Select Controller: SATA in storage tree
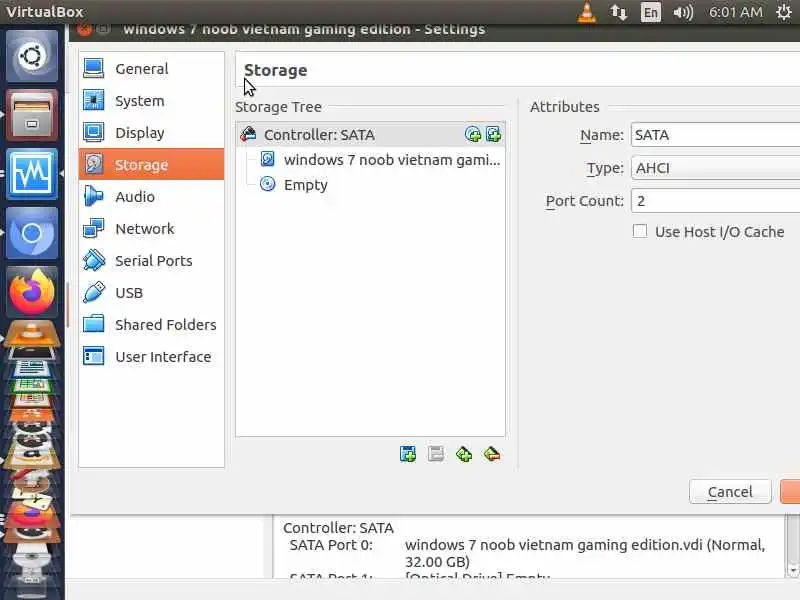 click(x=370, y=135)
